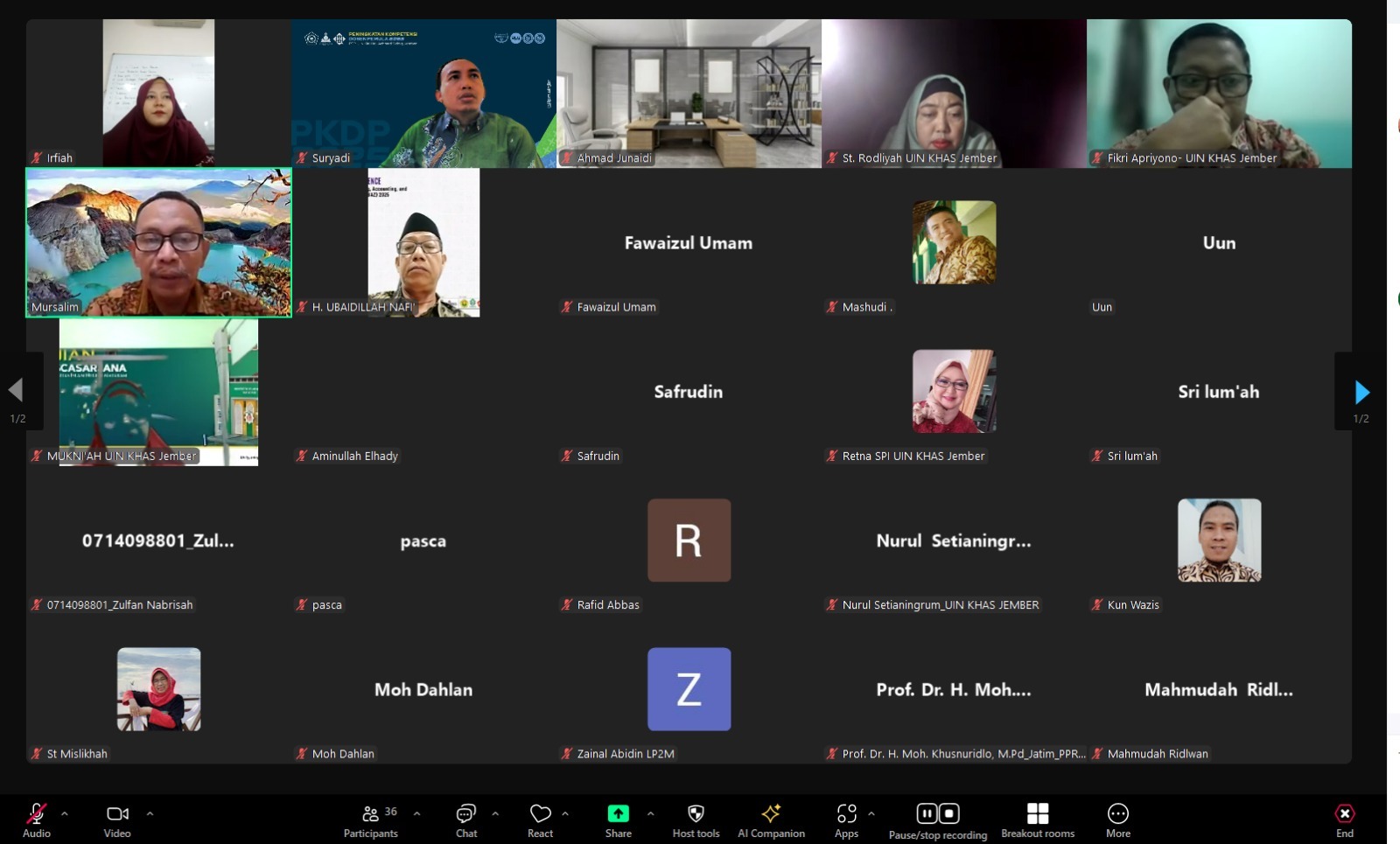Click the React heart icon

[540, 820]
